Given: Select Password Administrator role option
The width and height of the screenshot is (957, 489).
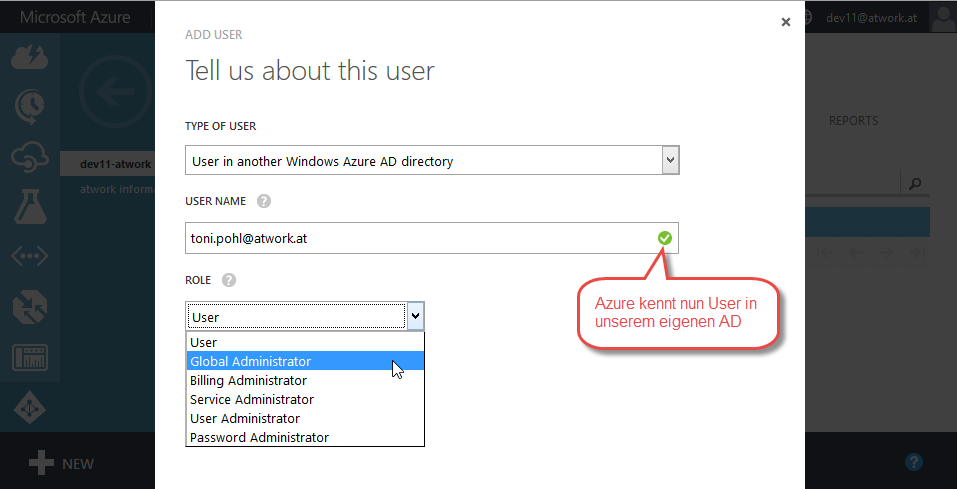Looking at the screenshot, I should pos(259,437).
